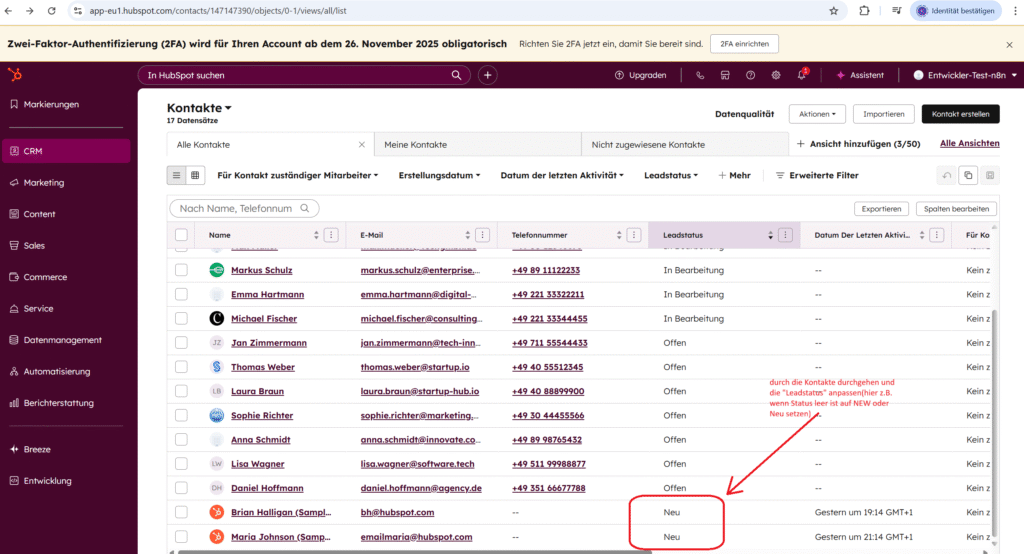Switch to Meine Kontakte tab
This screenshot has height=554, width=1024.
[477, 144]
